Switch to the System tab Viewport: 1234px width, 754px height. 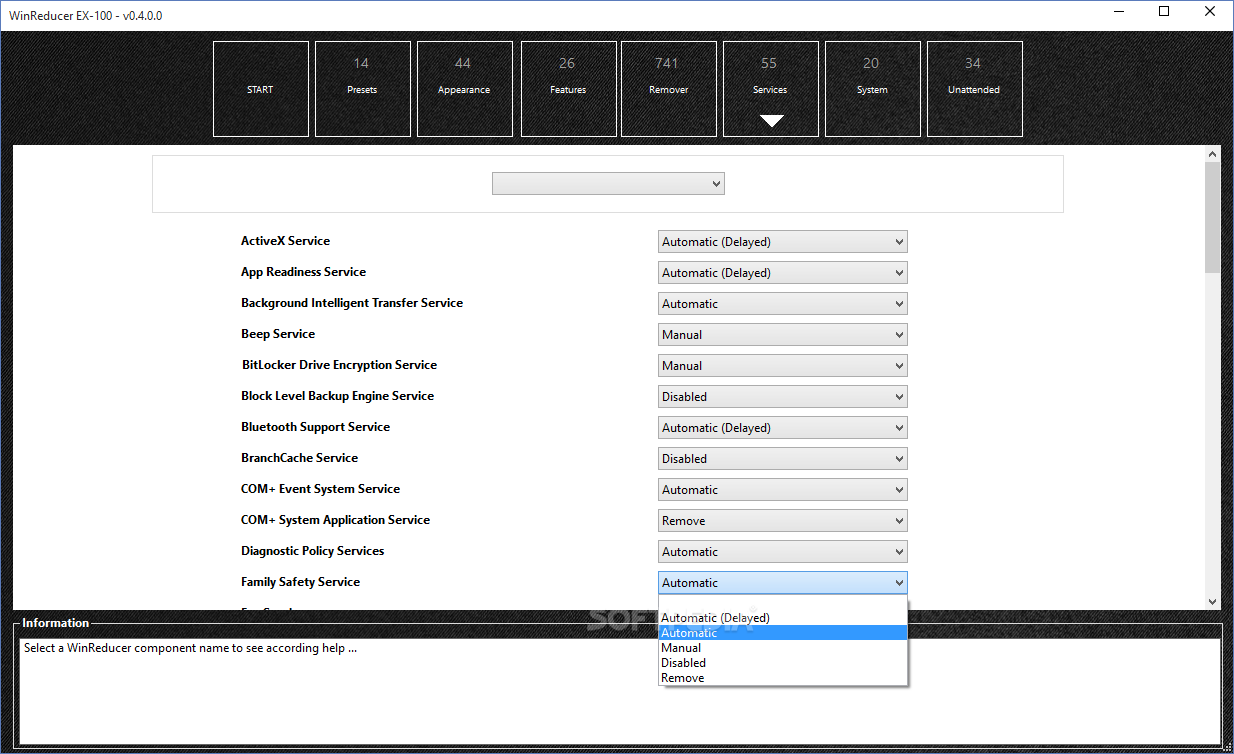coord(872,89)
